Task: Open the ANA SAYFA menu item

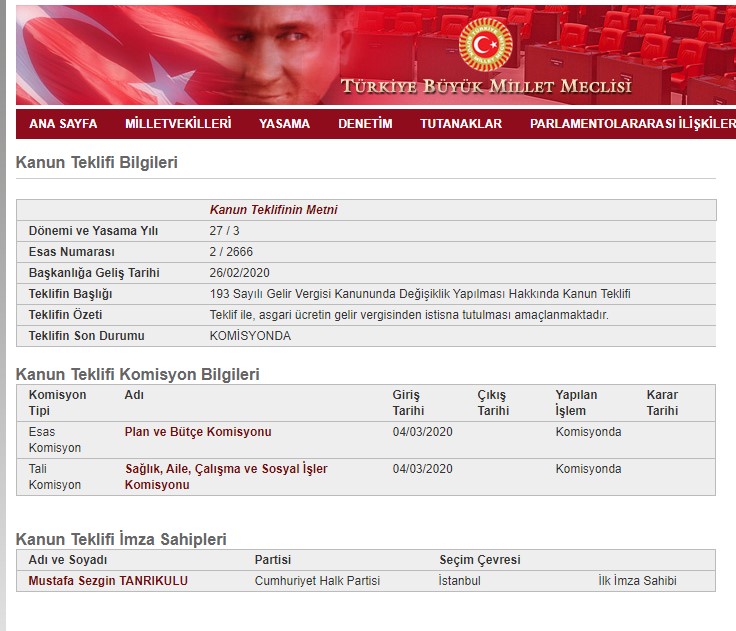Action: 63,124
